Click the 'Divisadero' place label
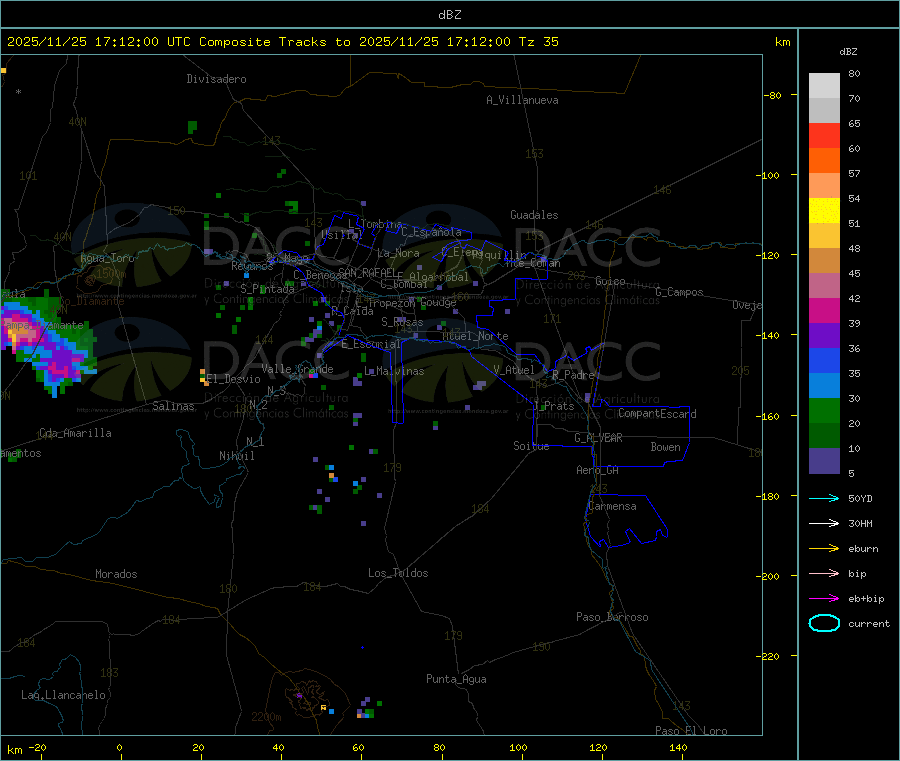This screenshot has width=900, height=761. [x=216, y=79]
